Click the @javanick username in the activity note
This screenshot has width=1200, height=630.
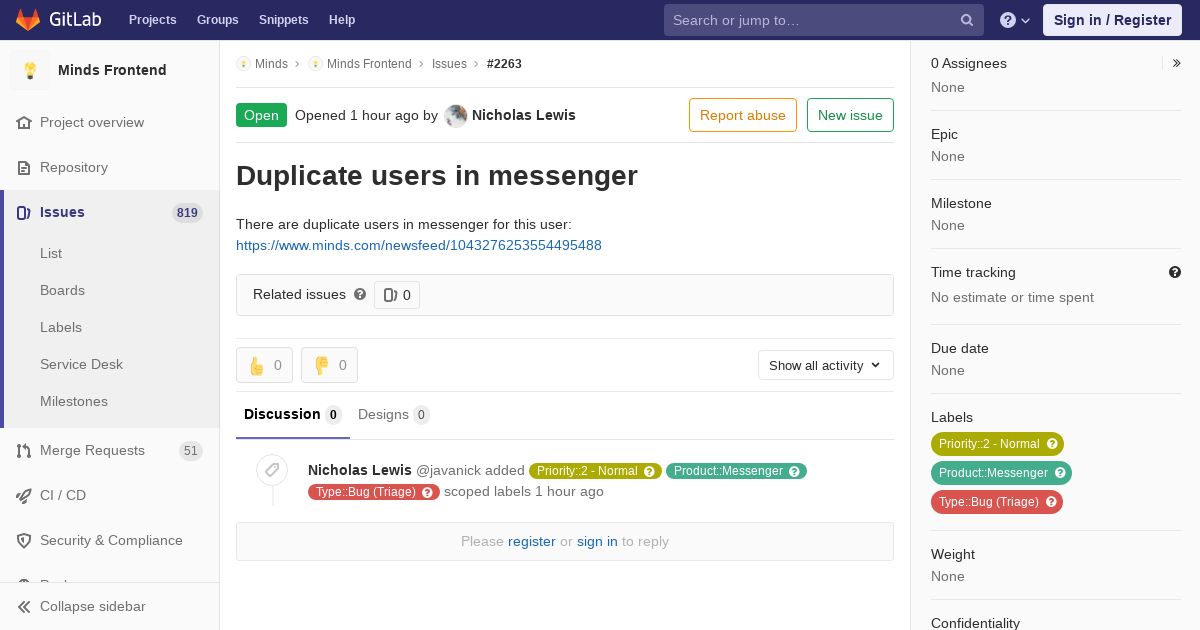[448, 470]
